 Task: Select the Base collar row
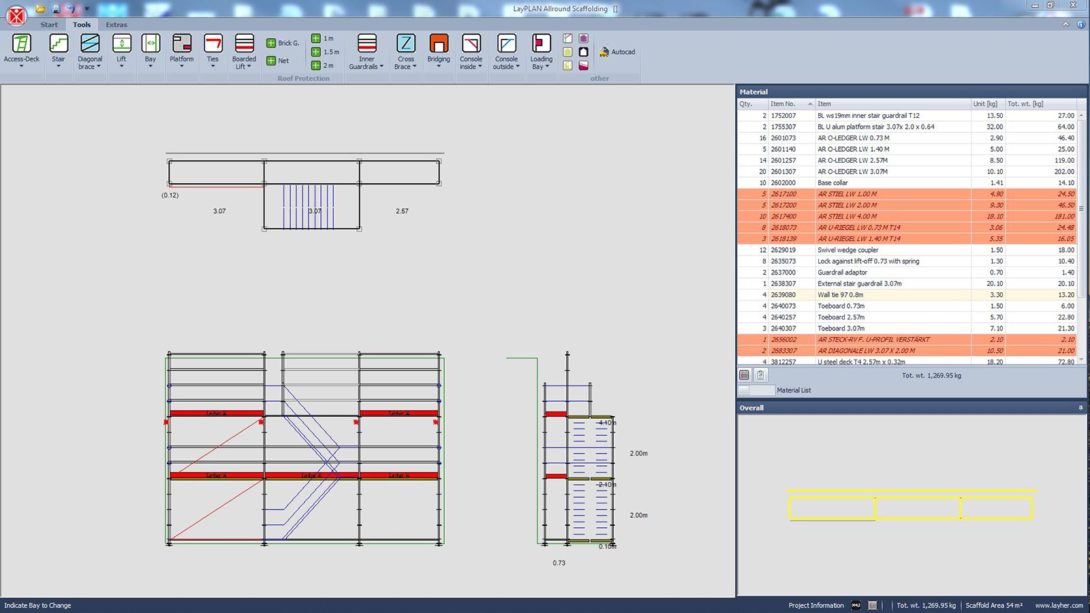(x=907, y=183)
